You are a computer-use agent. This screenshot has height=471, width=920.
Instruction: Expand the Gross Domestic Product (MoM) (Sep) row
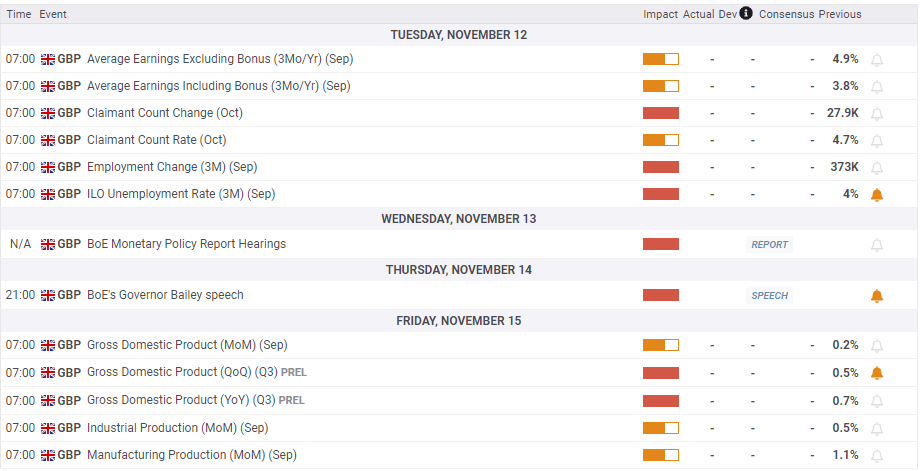click(x=187, y=345)
